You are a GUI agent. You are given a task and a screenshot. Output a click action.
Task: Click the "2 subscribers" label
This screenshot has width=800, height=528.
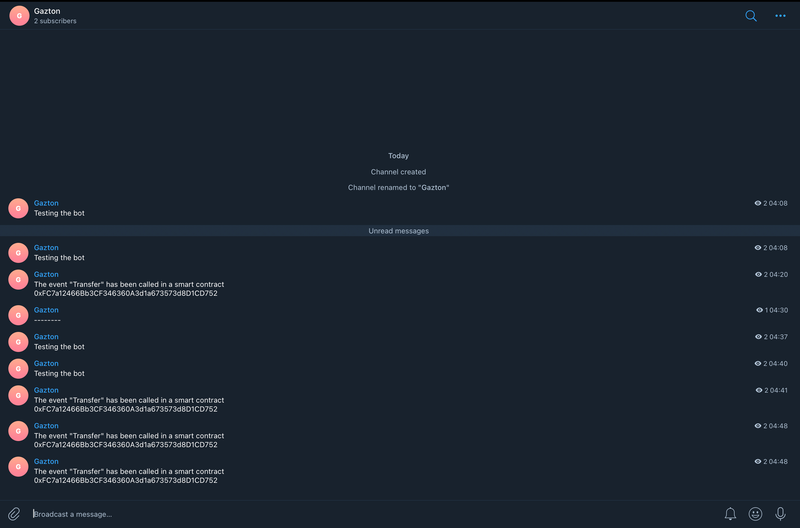[55, 21]
